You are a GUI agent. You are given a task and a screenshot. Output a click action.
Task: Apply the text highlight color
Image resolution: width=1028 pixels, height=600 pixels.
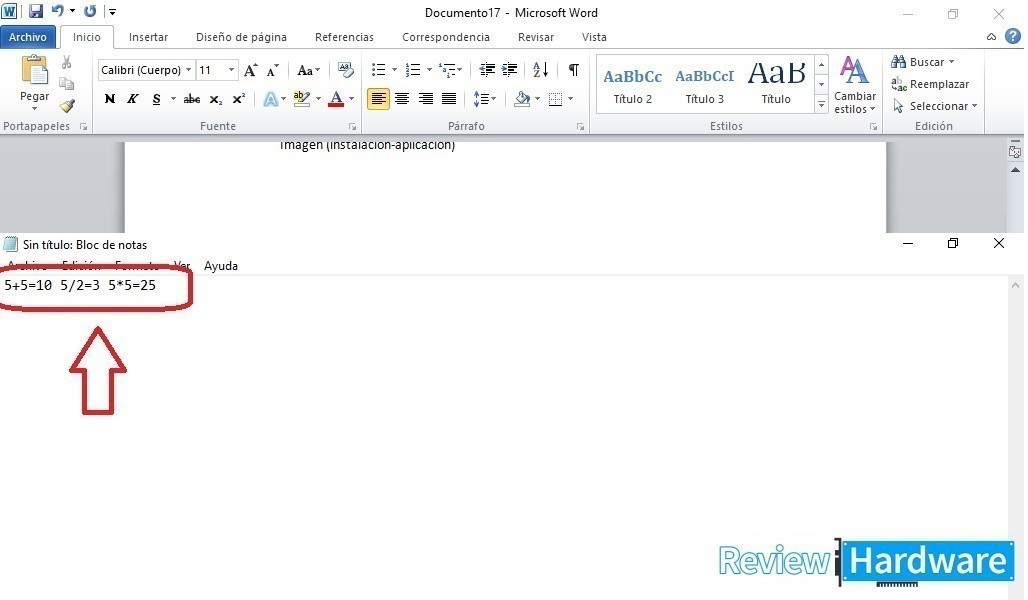pyautogui.click(x=302, y=99)
